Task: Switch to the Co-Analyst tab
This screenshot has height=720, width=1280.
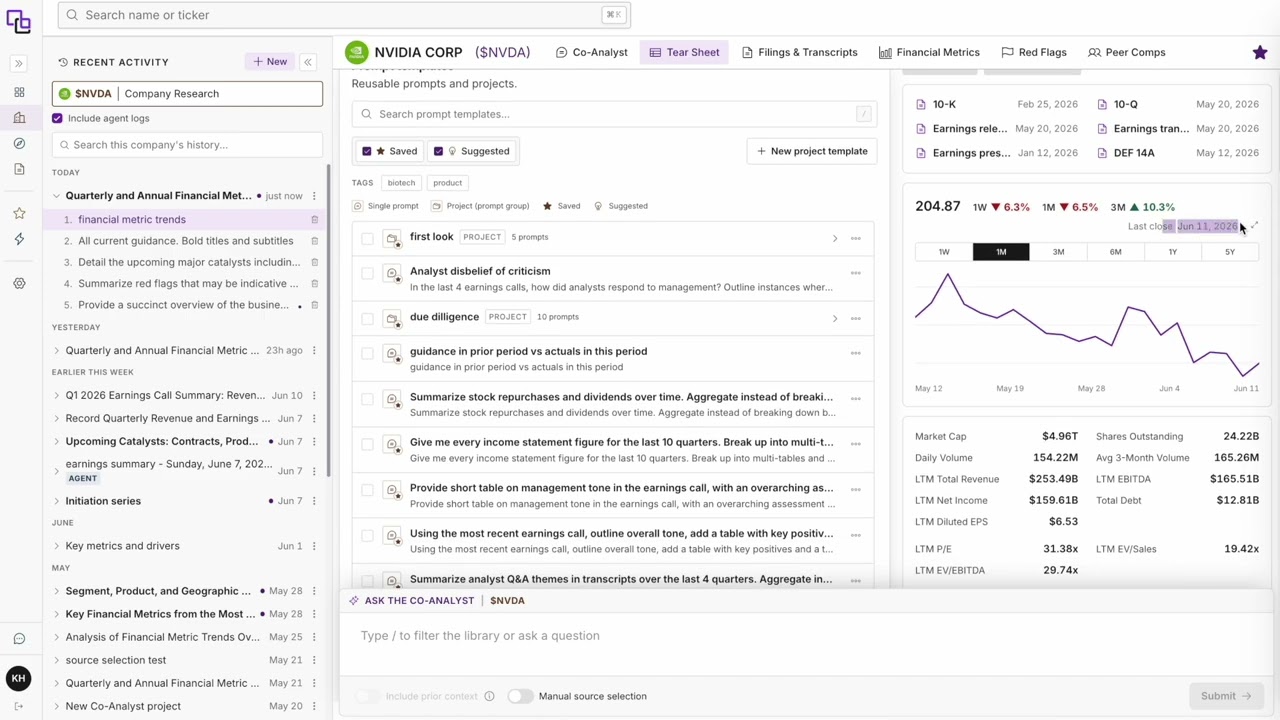Action: [x=592, y=52]
